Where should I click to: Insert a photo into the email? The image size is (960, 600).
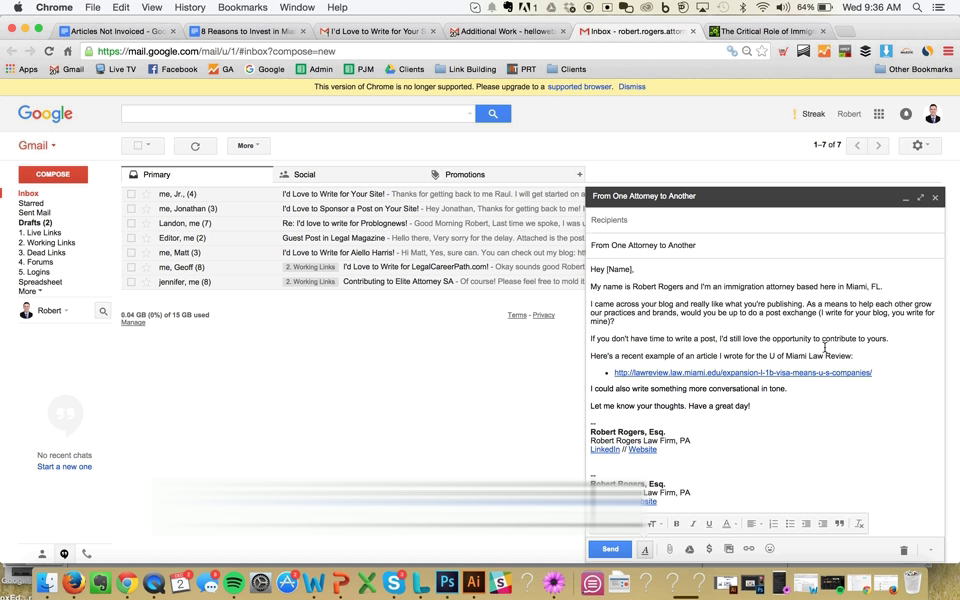(x=729, y=549)
